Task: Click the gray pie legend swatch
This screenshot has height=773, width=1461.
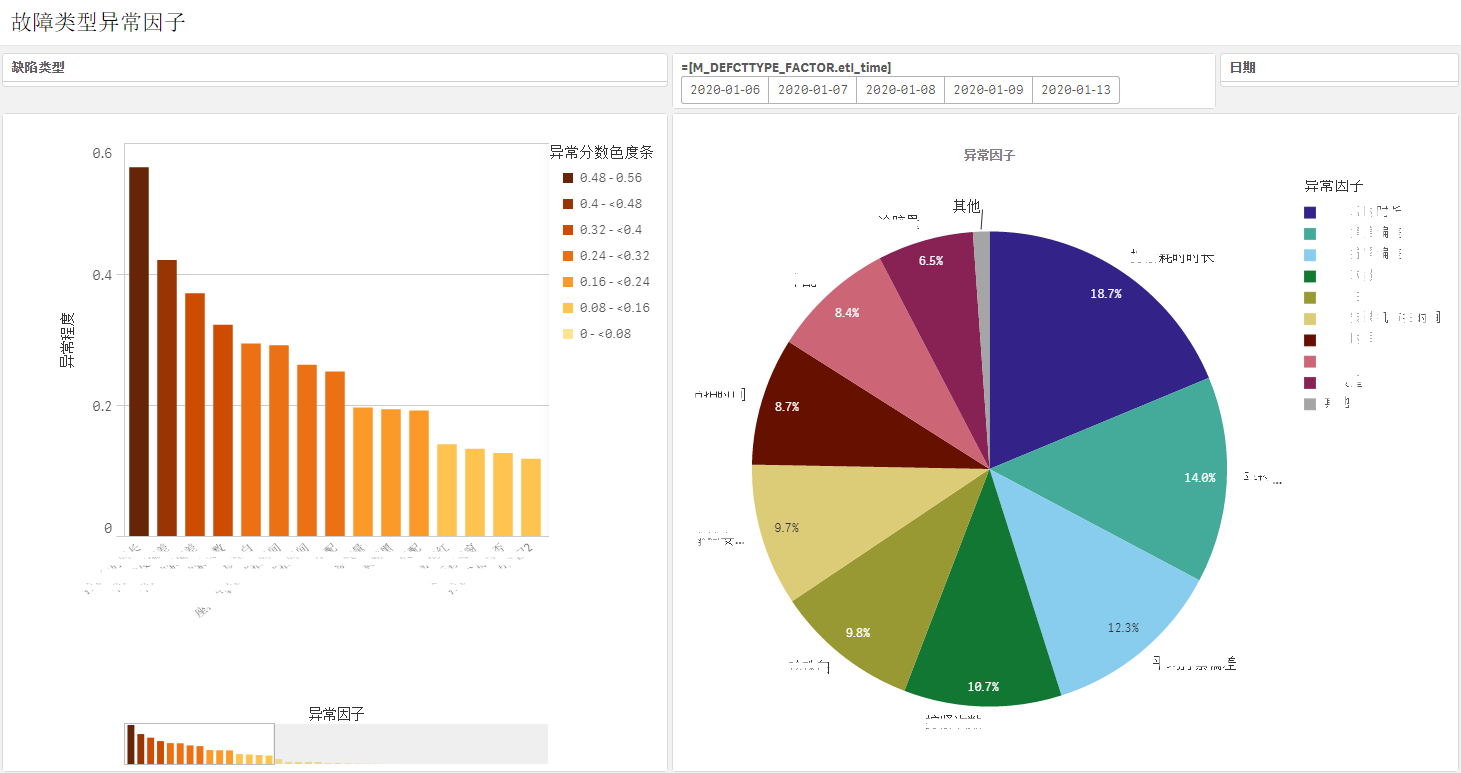Action: tap(1310, 404)
